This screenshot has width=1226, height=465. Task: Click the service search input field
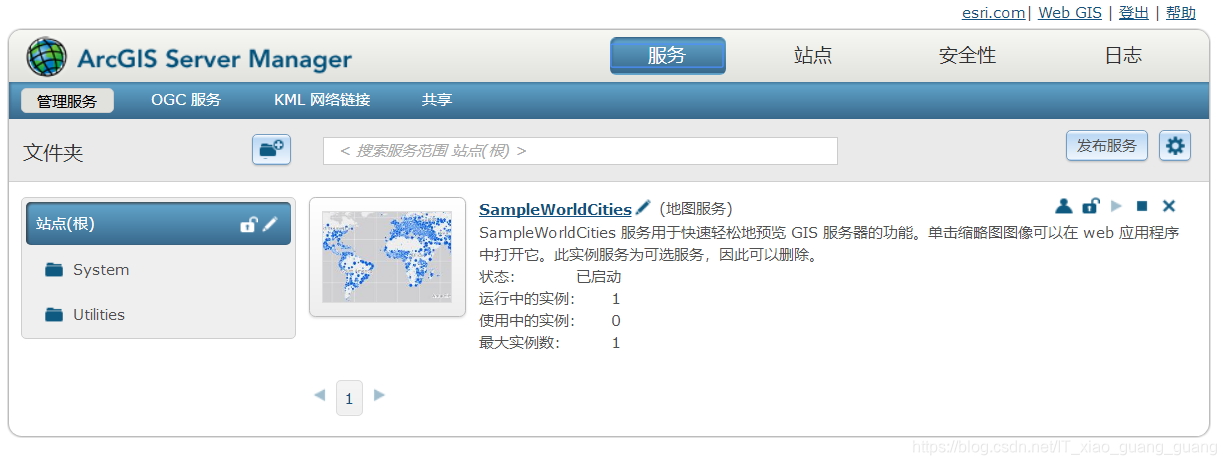pos(580,151)
